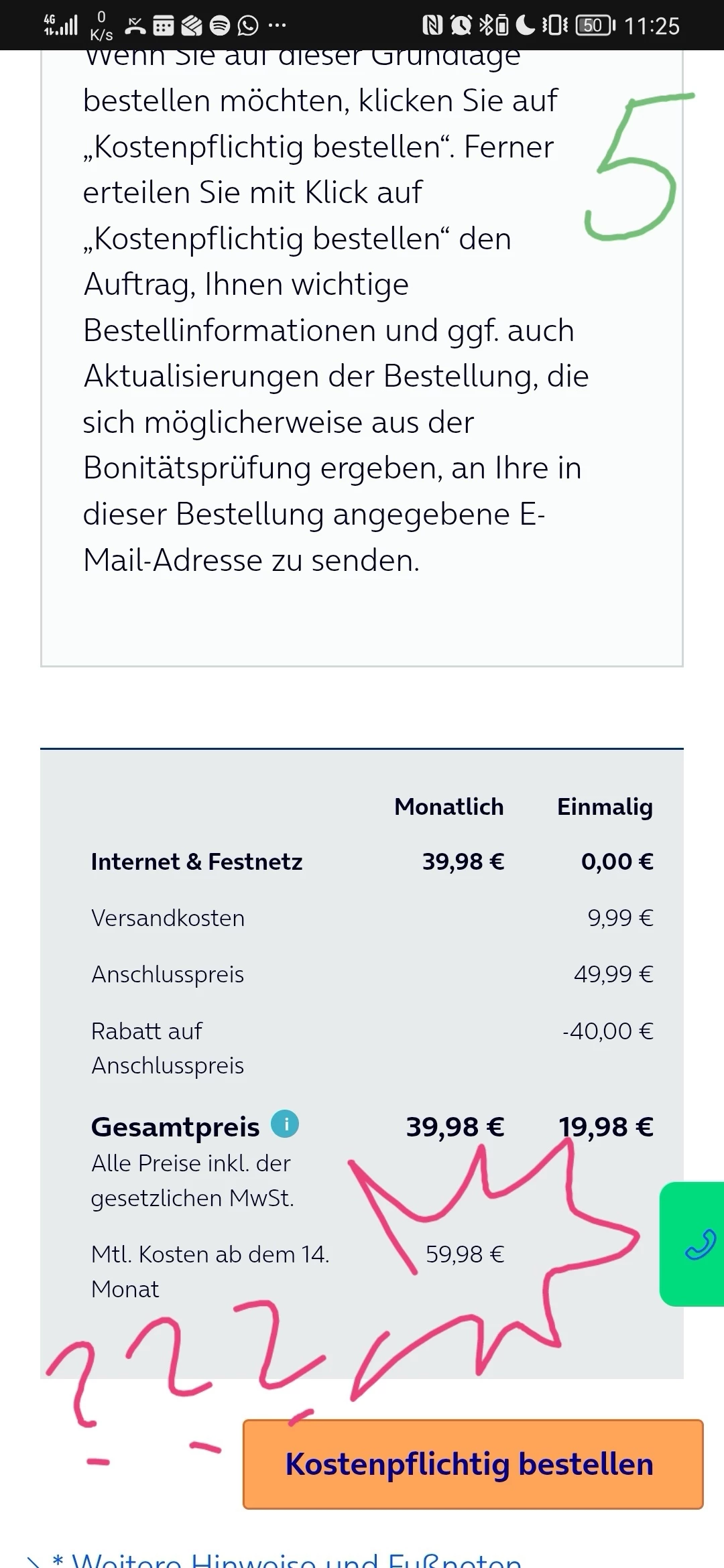724x1568 pixels.
Task: Tap the Spotify notification icon
Action: pos(219,26)
